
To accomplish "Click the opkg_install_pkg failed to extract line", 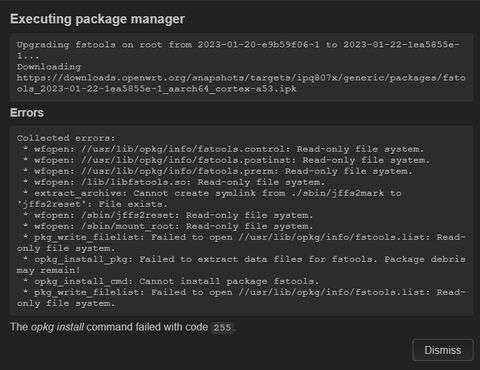I will point(241,264).
